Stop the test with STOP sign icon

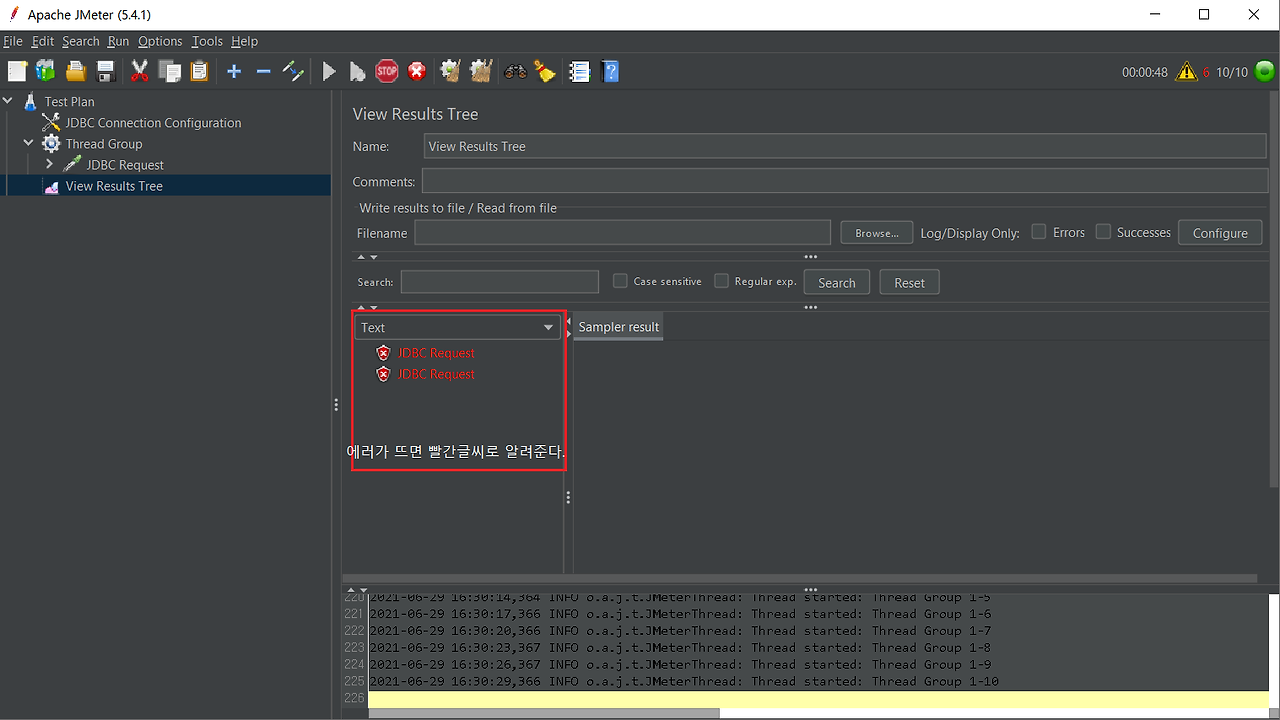pyautogui.click(x=387, y=71)
